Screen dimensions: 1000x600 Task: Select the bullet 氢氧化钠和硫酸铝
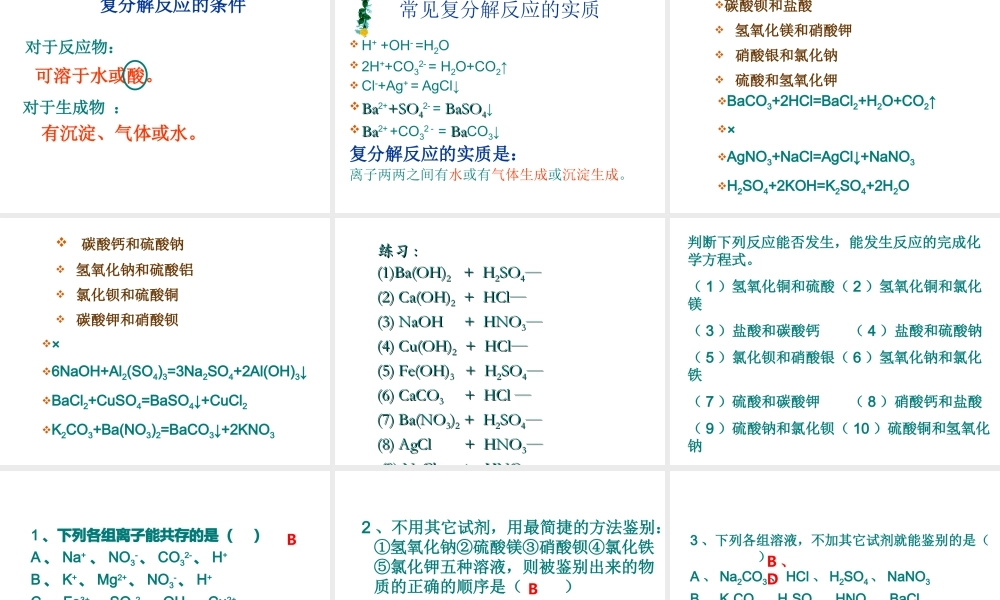(135, 270)
